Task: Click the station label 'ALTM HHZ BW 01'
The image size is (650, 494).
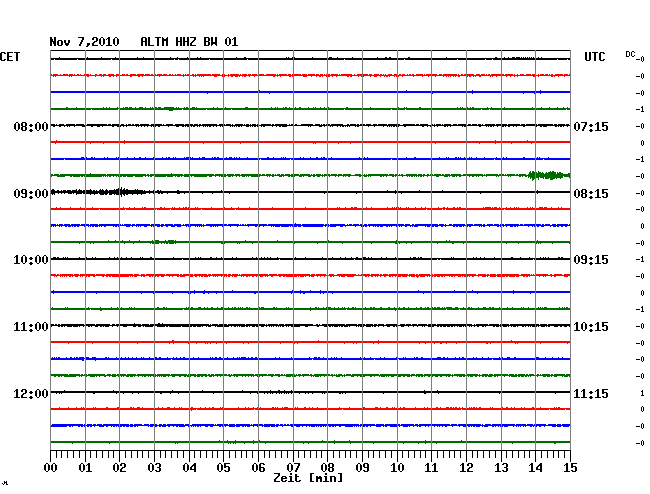Action: click(189, 42)
